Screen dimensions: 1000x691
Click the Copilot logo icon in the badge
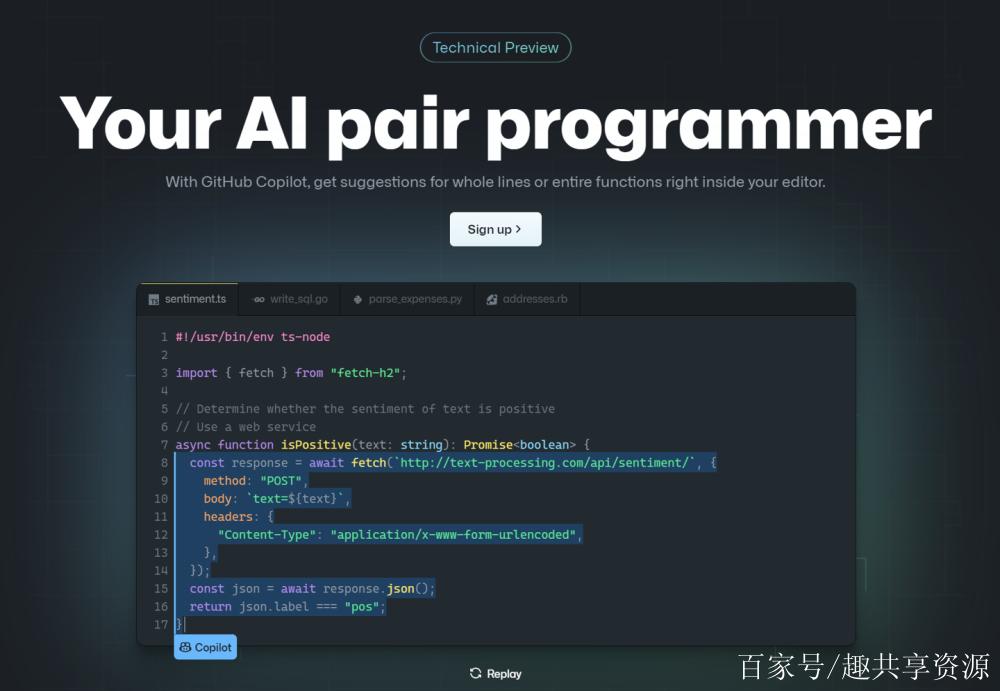(x=185, y=647)
